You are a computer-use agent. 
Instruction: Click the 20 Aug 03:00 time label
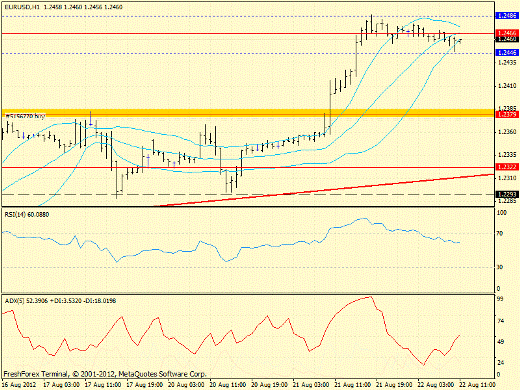point(186,385)
